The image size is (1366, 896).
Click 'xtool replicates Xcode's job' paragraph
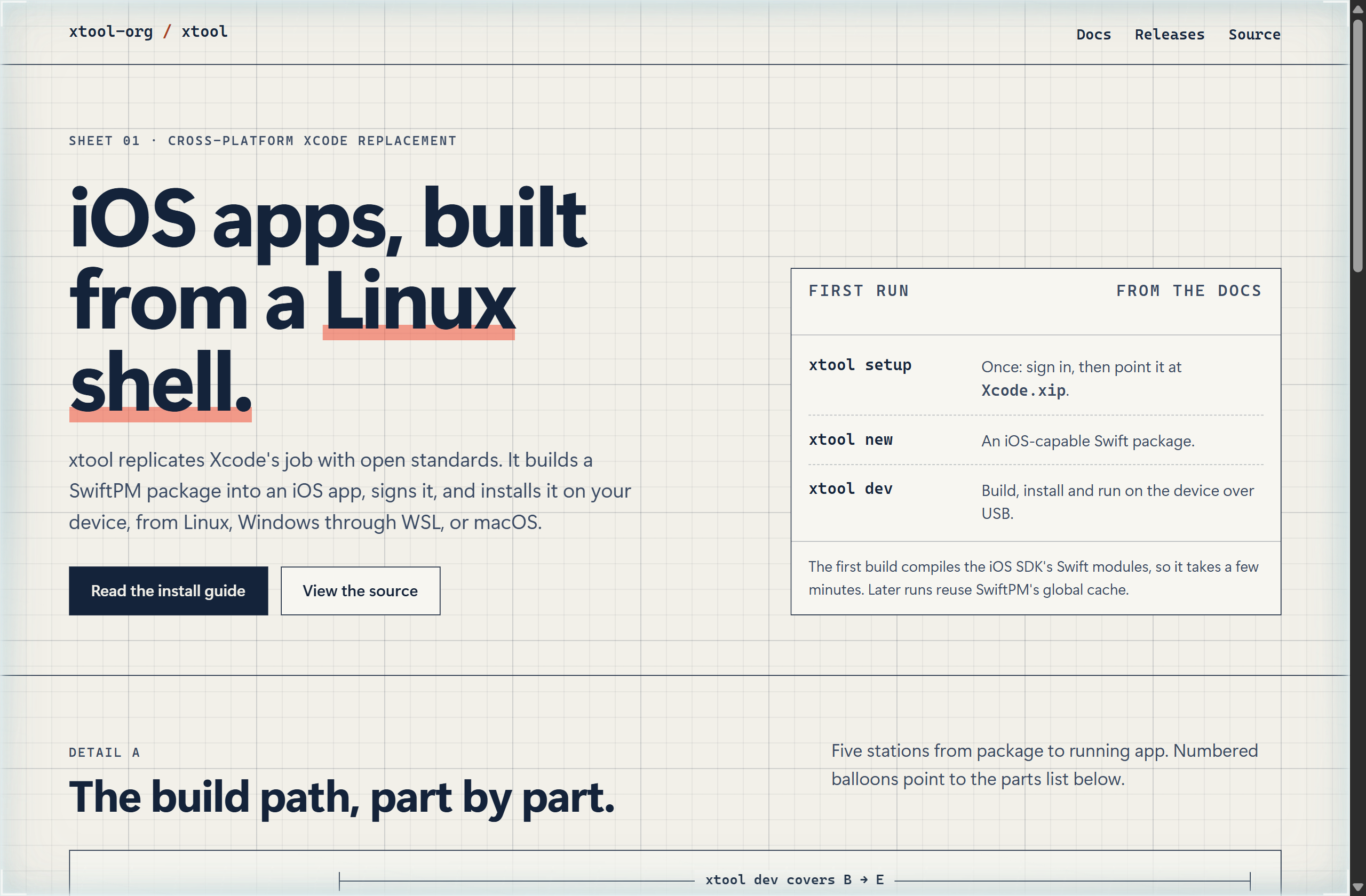click(x=350, y=491)
